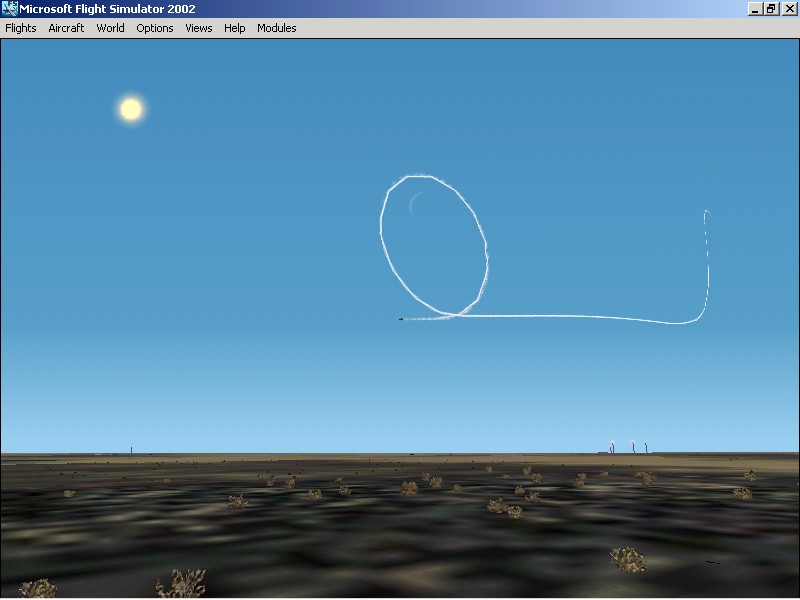Open the Modules menu
This screenshot has width=800, height=600.
(277, 28)
